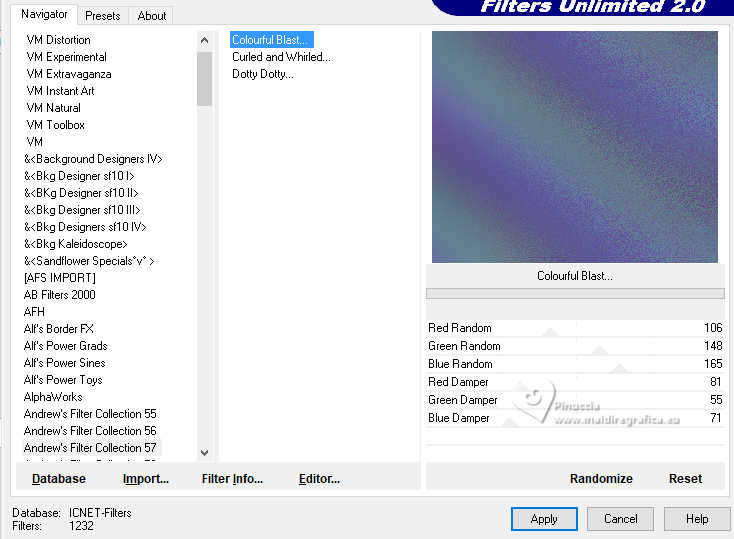The height and width of the screenshot is (539, 734).
Task: Select &<Sandflower Specials°v°> category
Action: 89,261
